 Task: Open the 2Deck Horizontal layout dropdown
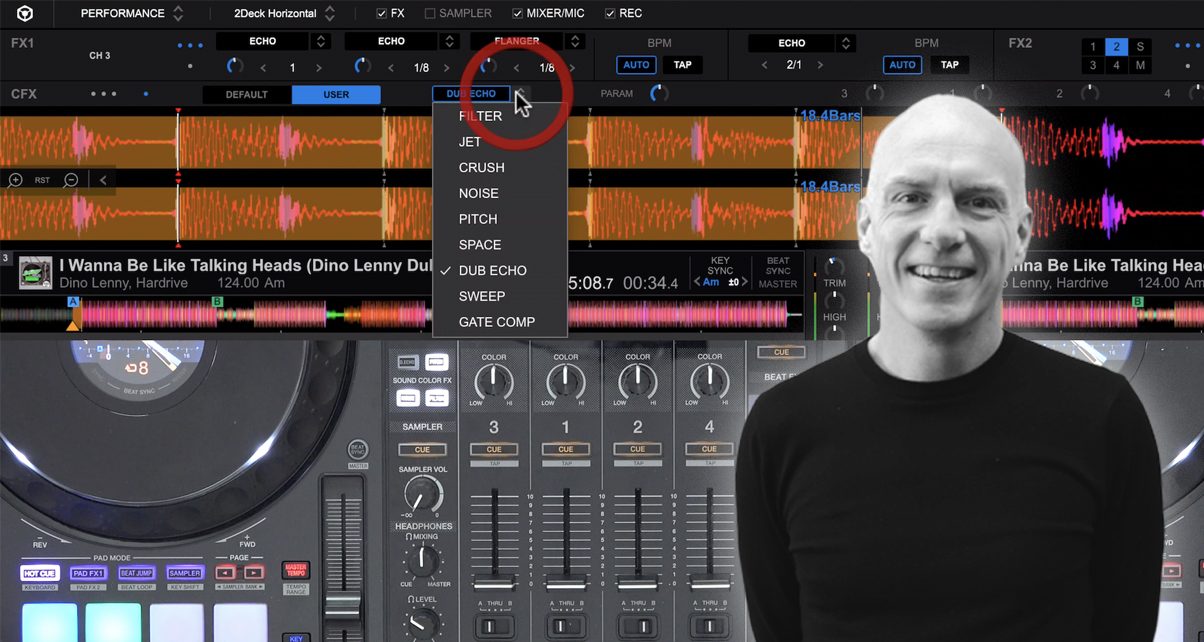[x=284, y=14]
